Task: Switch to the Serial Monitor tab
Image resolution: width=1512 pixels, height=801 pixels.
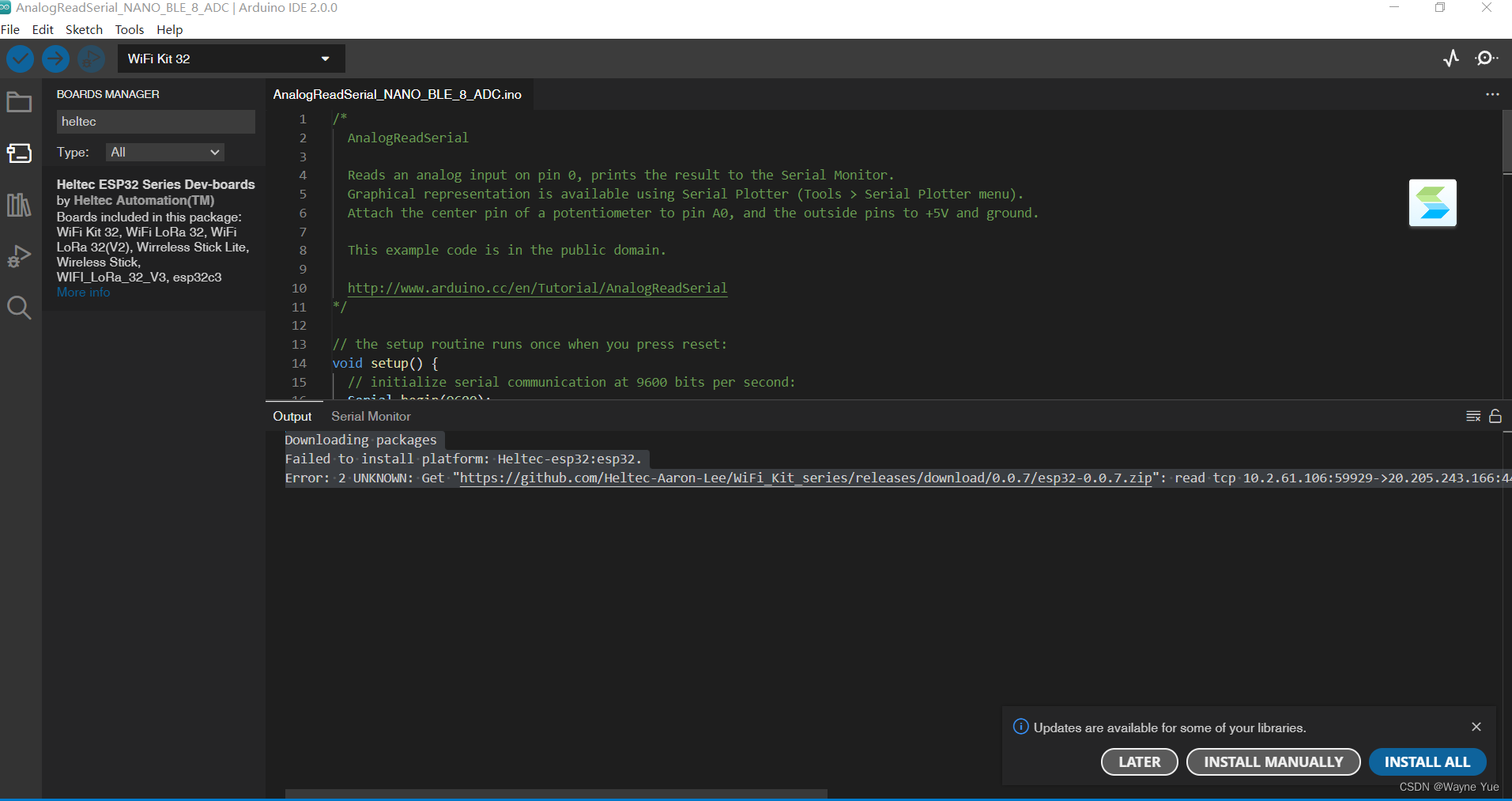Action: click(370, 416)
